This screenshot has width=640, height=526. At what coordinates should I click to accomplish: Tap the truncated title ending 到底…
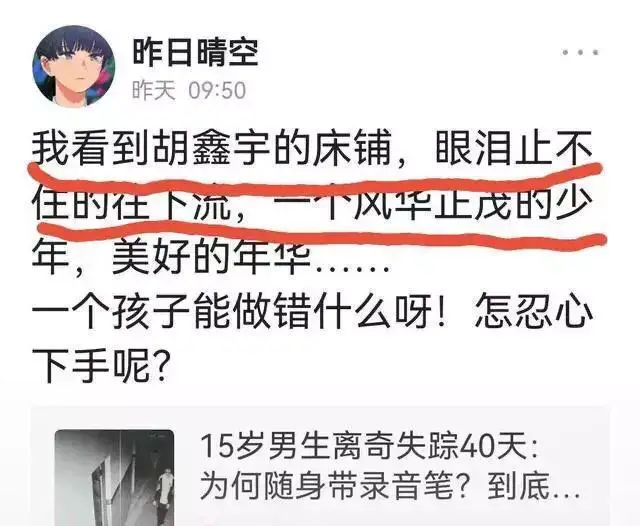coord(533,486)
